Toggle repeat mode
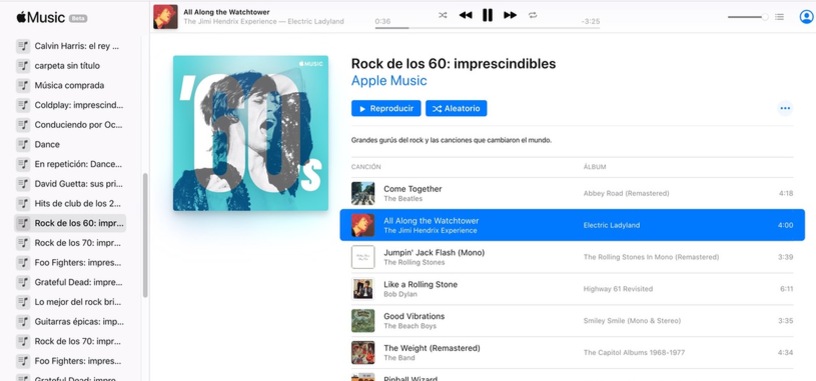Image resolution: width=816 pixels, height=381 pixels. click(532, 15)
